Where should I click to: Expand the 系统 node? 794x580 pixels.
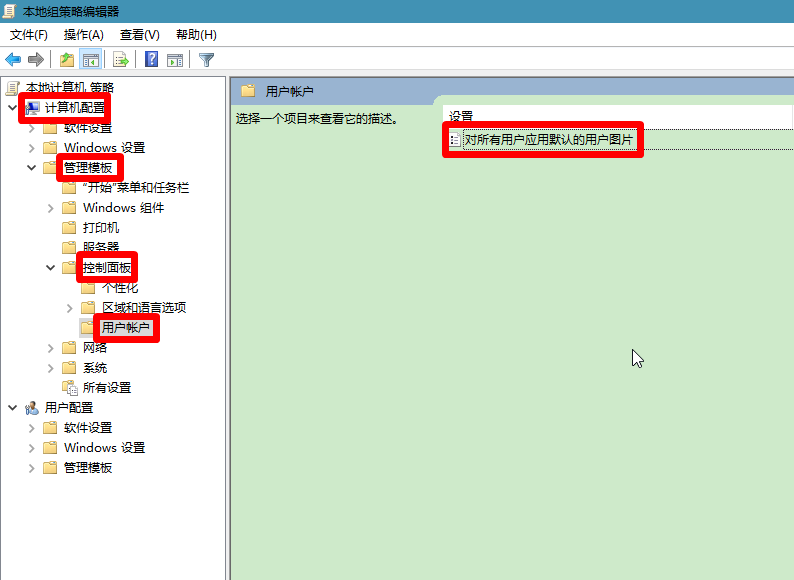click(x=51, y=368)
